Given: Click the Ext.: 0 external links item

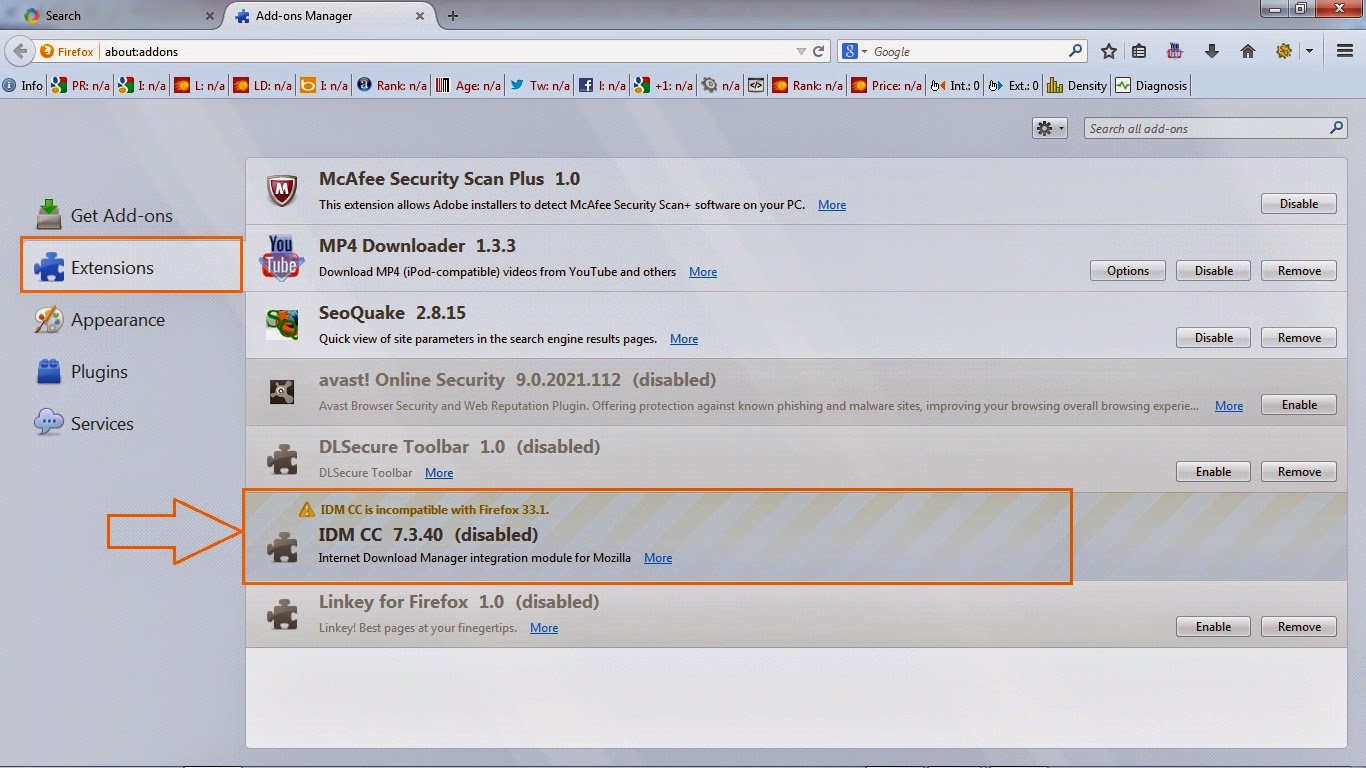Looking at the screenshot, I should point(1014,86).
